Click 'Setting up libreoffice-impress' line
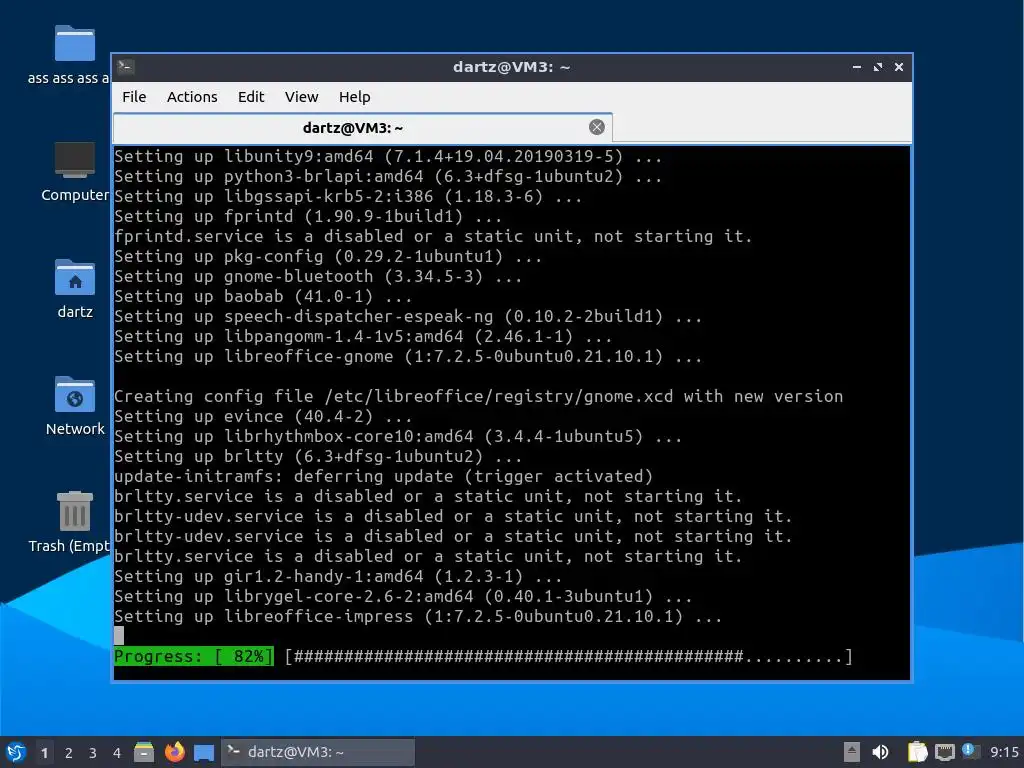This screenshot has height=768, width=1024. click(418, 616)
